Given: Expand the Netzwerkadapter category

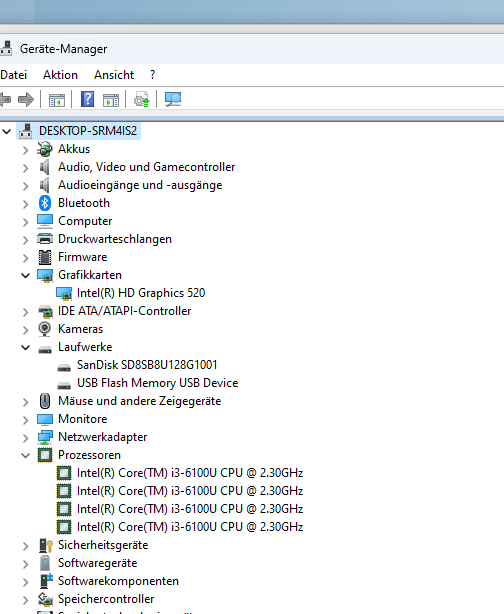Looking at the screenshot, I should click(x=25, y=438).
